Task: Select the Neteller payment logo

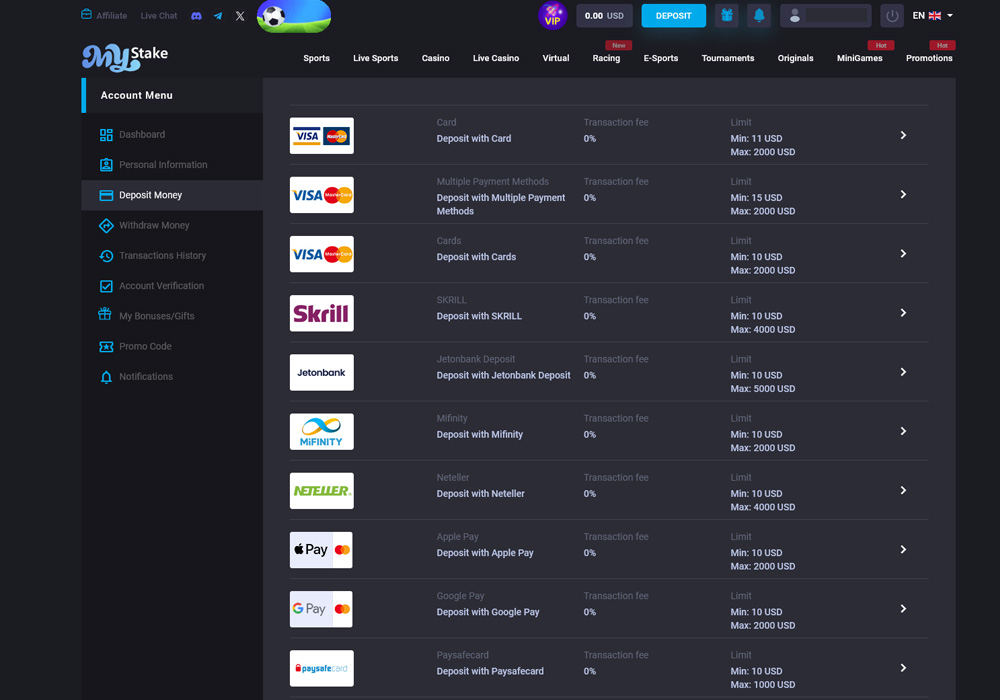Action: click(321, 491)
